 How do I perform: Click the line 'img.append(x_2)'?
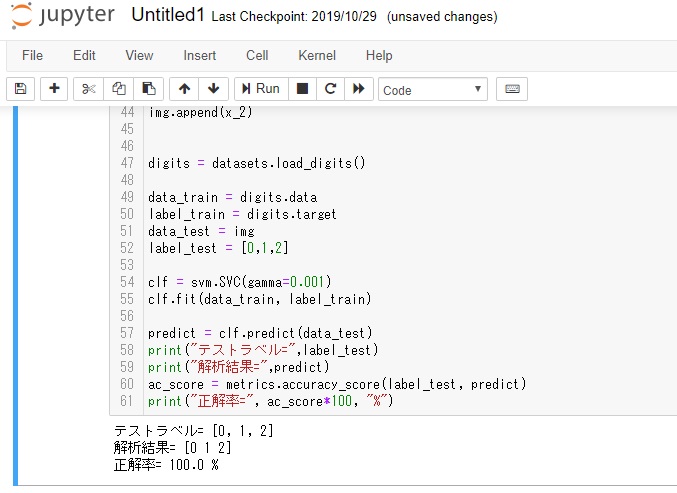point(200,112)
